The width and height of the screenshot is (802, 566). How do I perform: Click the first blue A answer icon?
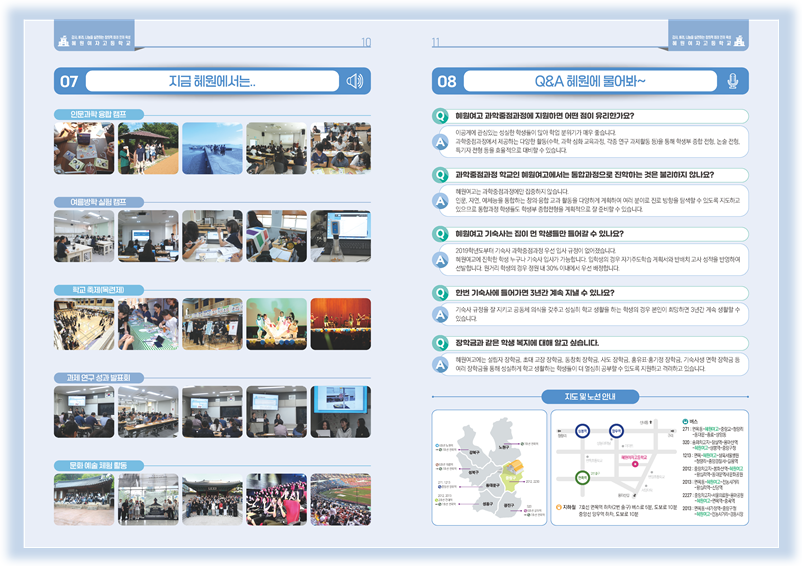coord(440,140)
